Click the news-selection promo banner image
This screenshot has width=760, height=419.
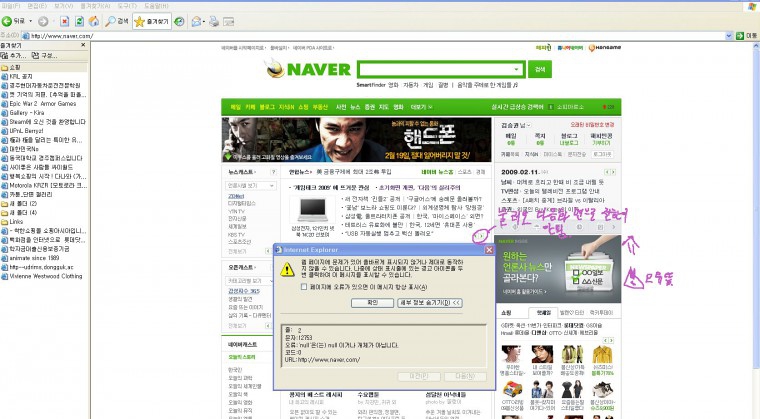click(x=558, y=269)
